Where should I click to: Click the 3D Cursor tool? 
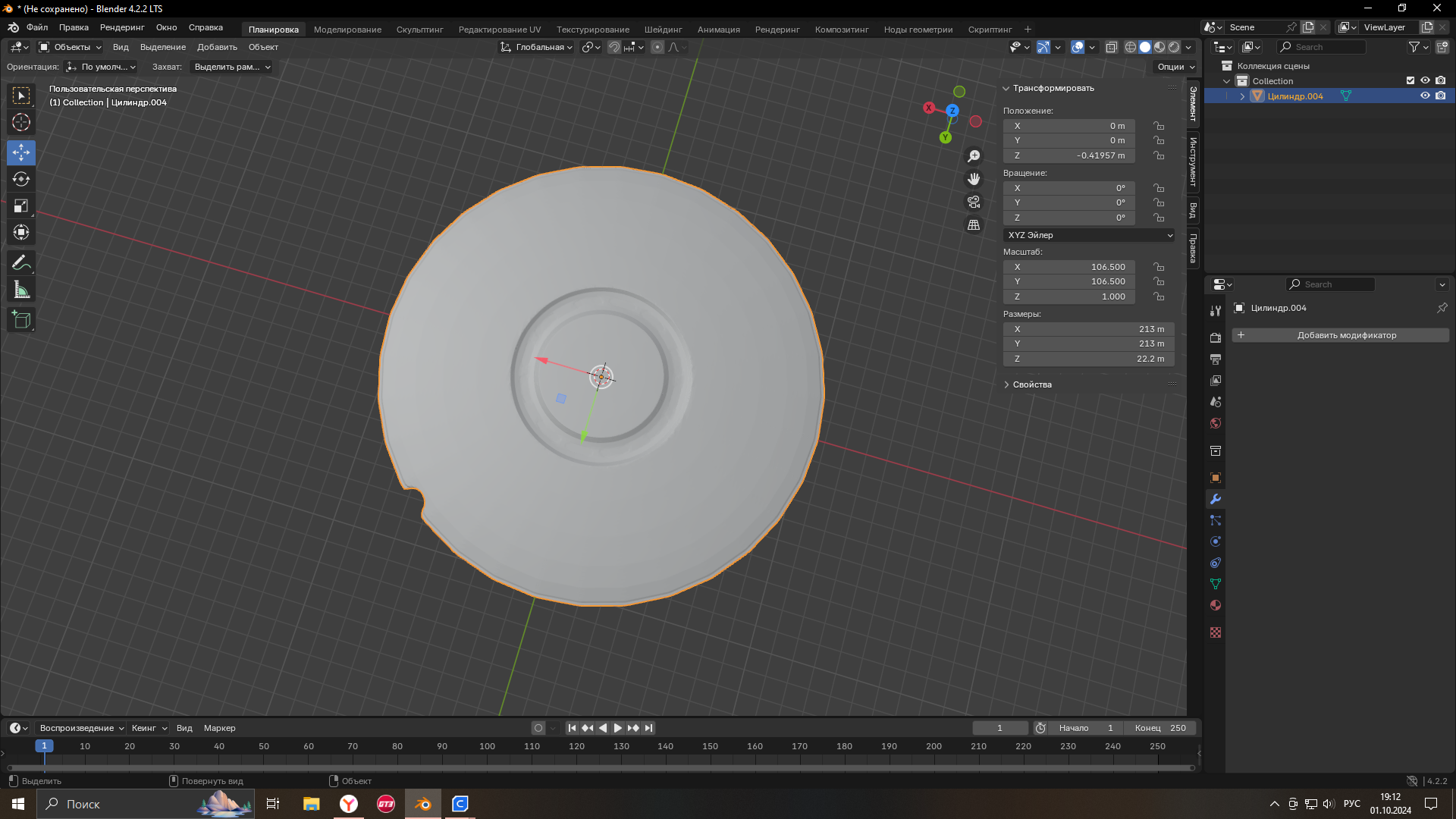[21, 122]
